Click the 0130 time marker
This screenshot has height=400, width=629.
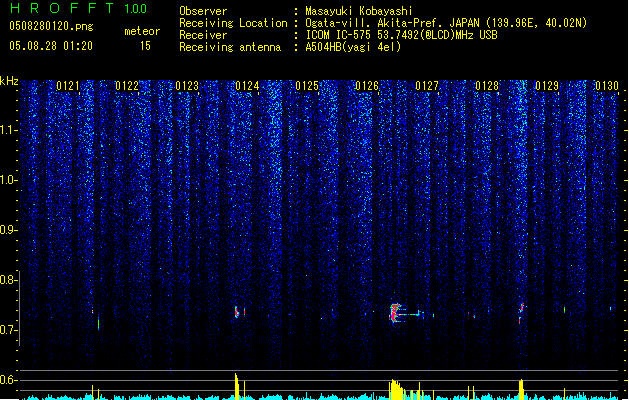[607, 86]
